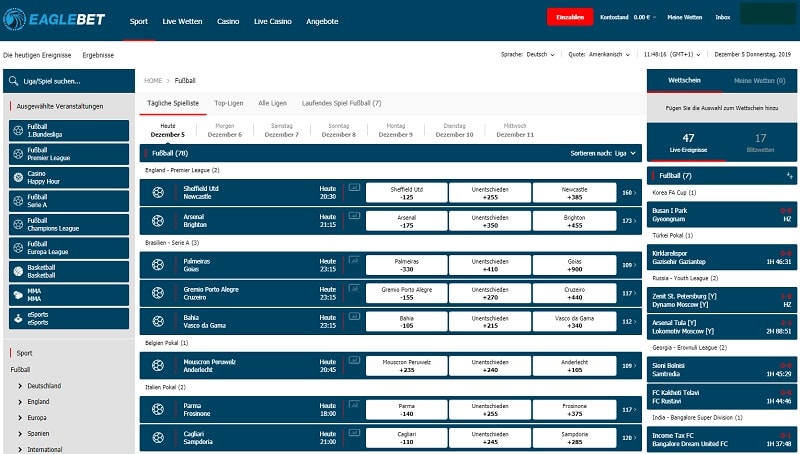Open the Inbox link
Screen dimensions: 800x454
point(722,17)
